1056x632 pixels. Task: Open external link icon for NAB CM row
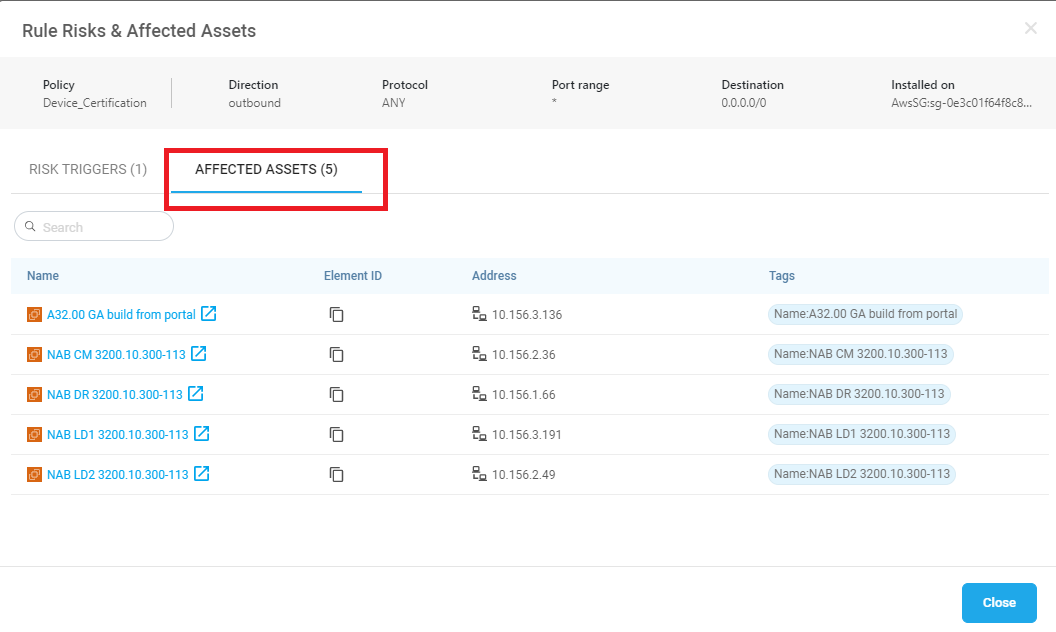pos(199,354)
